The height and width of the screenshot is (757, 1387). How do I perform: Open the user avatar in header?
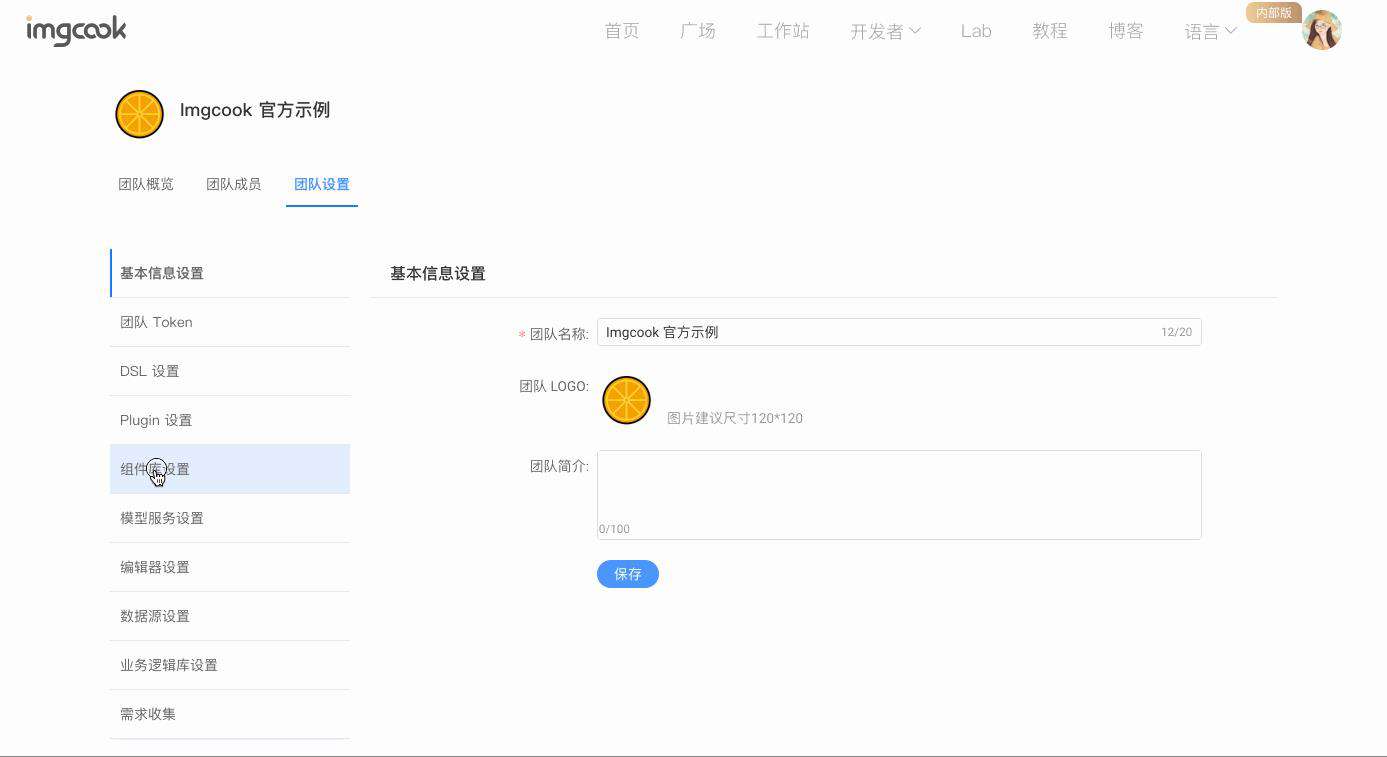(x=1321, y=30)
